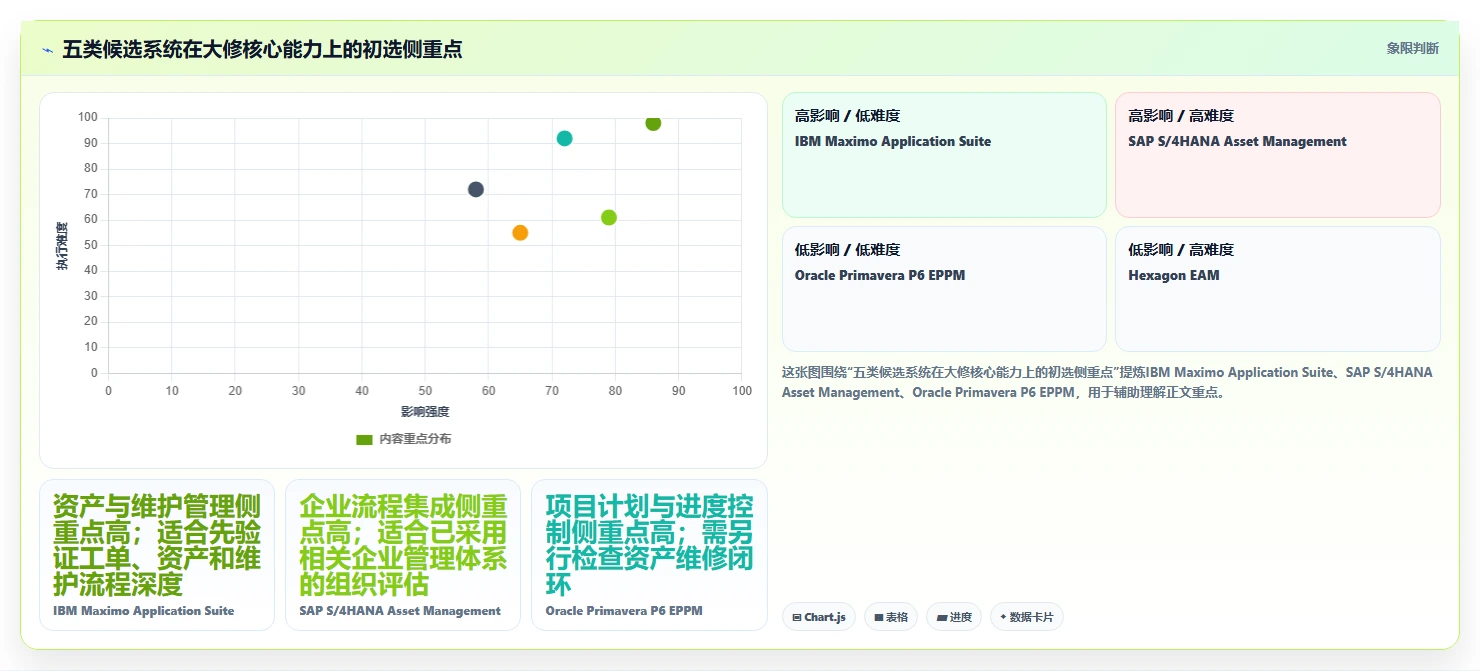The image size is (1480, 671).
Task: Select the 项目计划与进度控制侧重点高 data card
Action: (x=649, y=555)
